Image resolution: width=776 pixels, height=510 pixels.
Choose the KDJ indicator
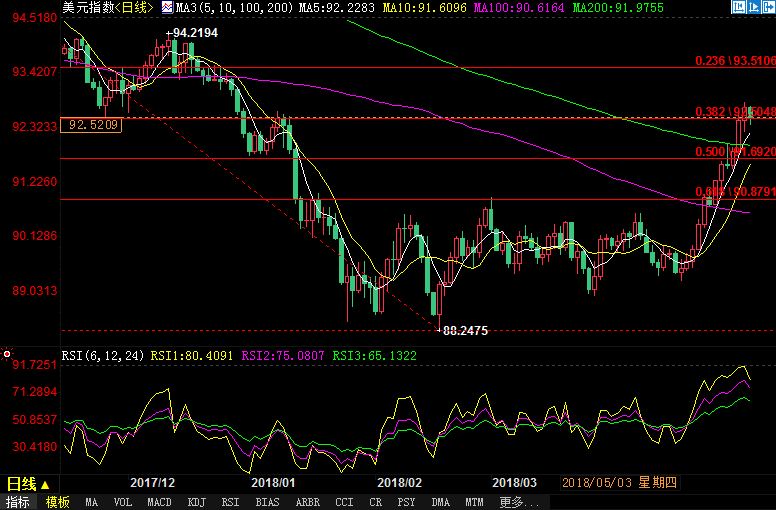[197, 502]
